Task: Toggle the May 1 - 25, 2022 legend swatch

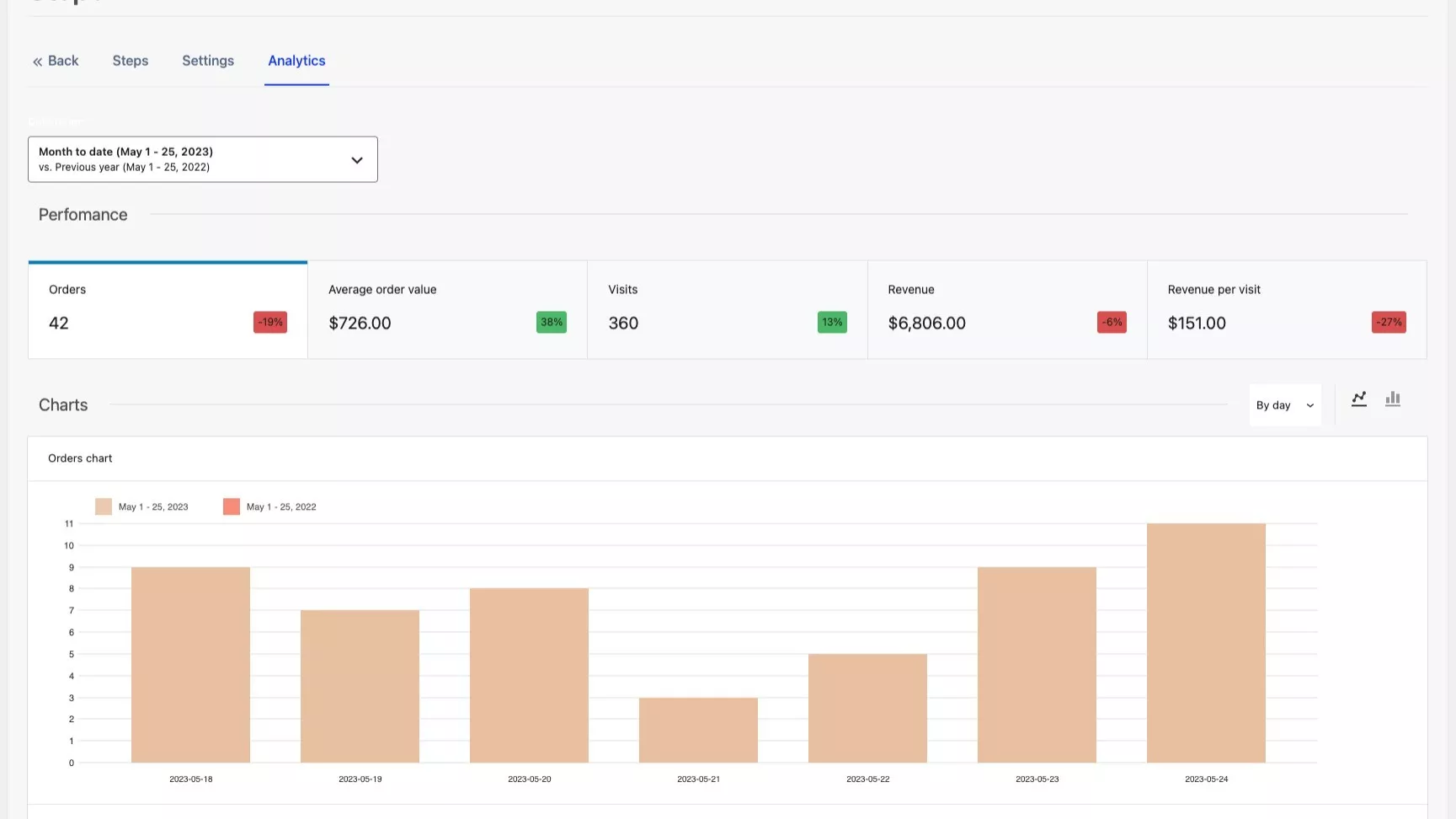Action: point(232,506)
